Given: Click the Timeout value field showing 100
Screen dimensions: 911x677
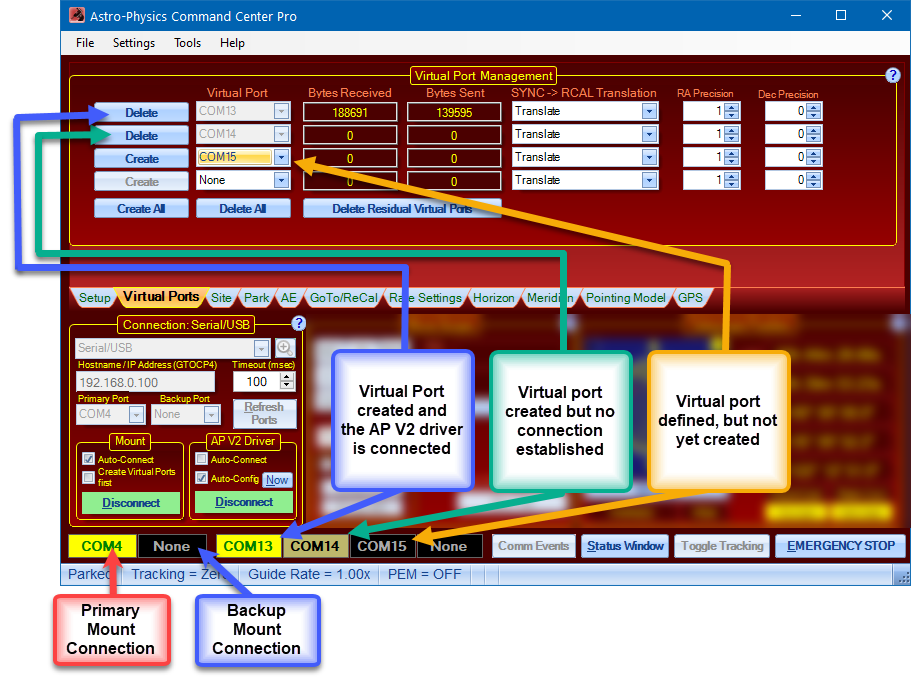Looking at the screenshot, I should tap(256, 381).
